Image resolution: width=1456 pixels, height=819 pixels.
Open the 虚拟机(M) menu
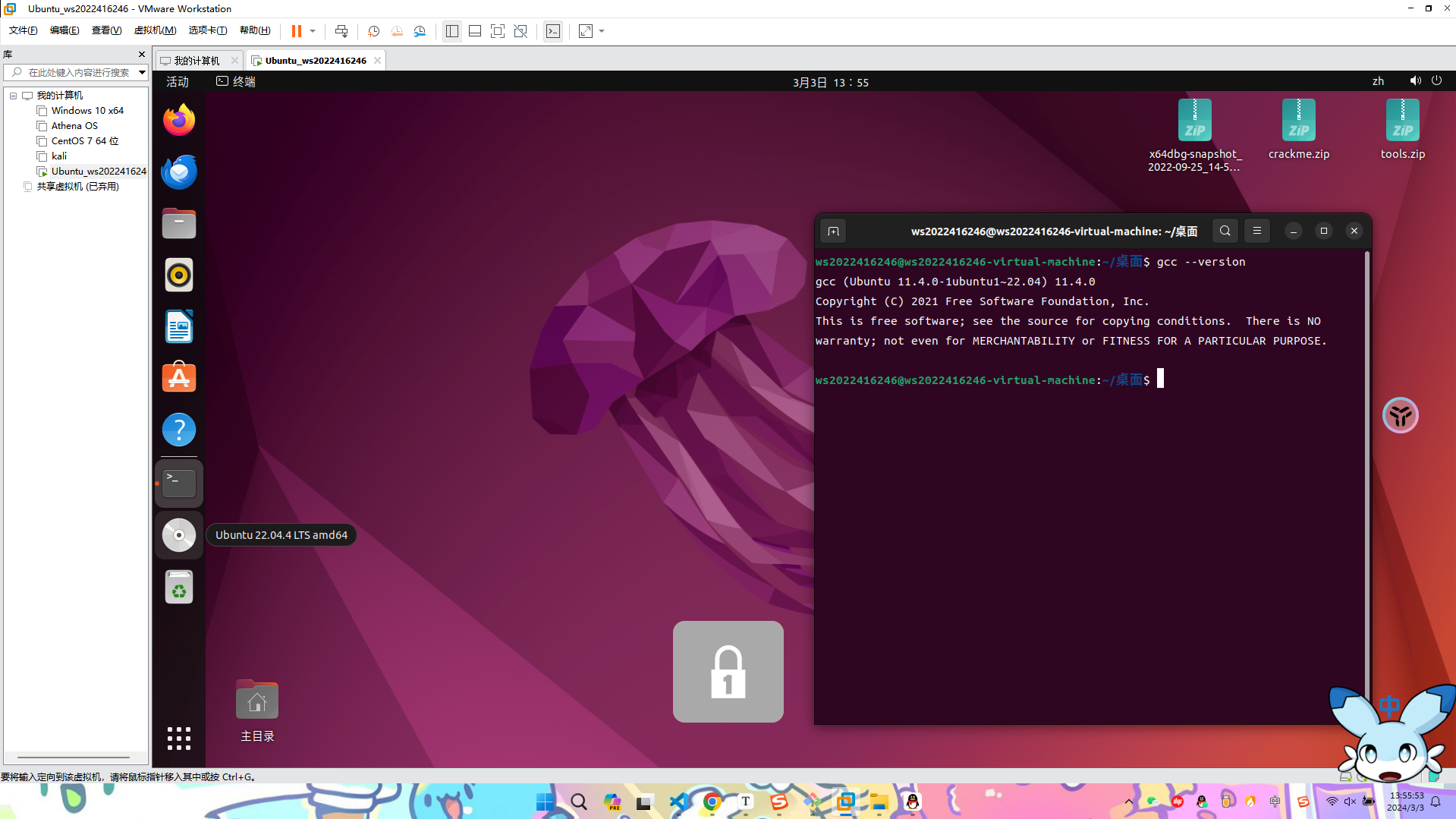click(x=155, y=30)
